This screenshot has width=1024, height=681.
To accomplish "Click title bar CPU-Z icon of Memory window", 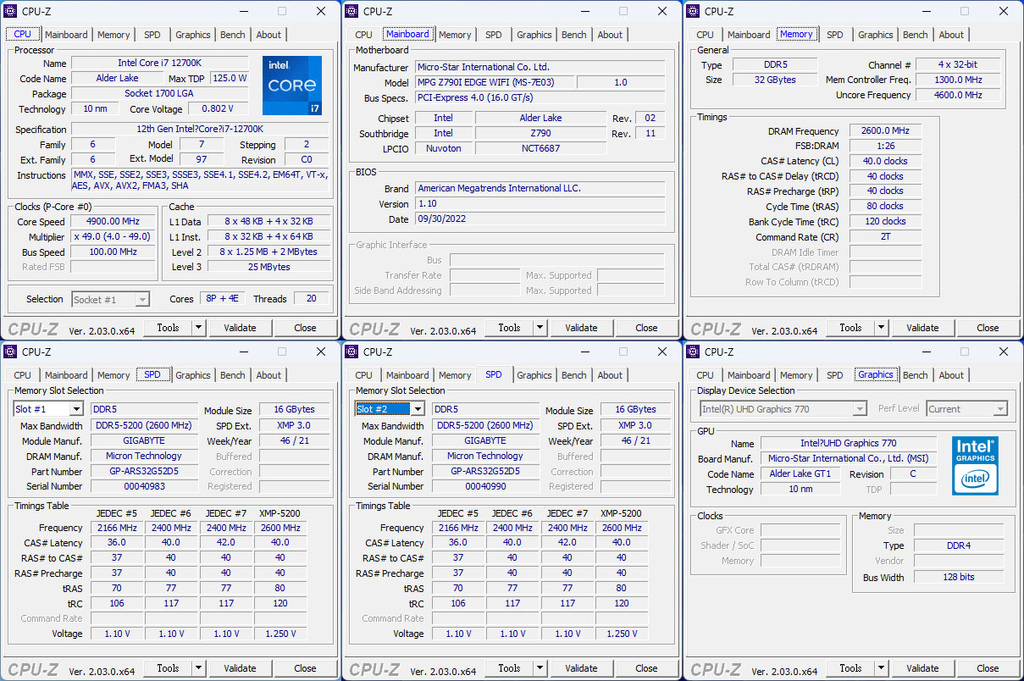I will point(693,11).
